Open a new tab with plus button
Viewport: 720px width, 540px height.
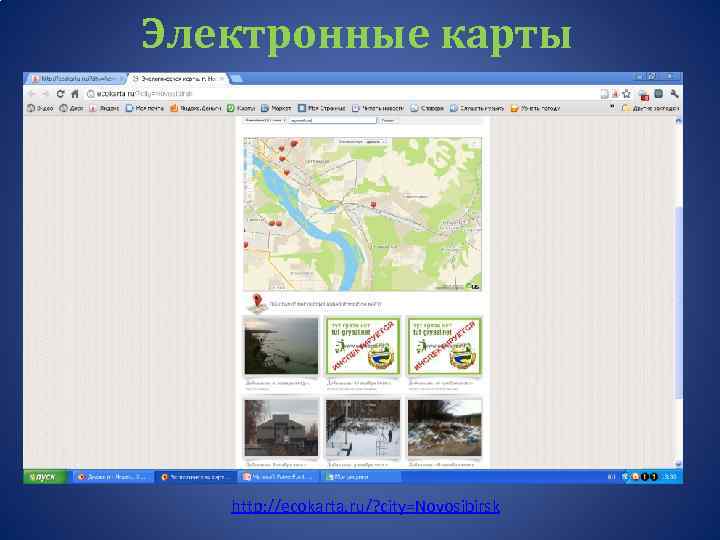coord(236,79)
